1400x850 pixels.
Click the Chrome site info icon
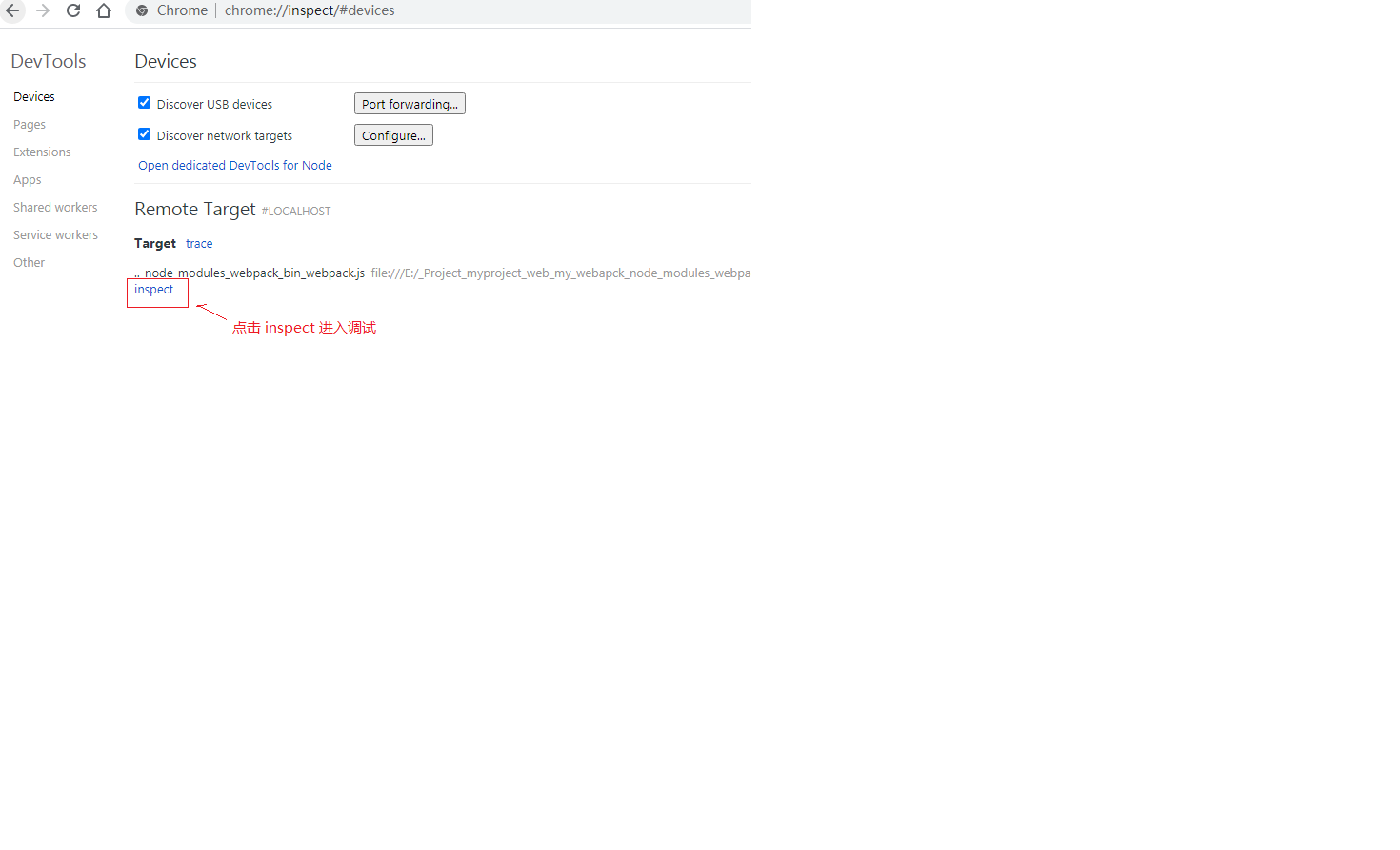pyautogui.click(x=142, y=10)
